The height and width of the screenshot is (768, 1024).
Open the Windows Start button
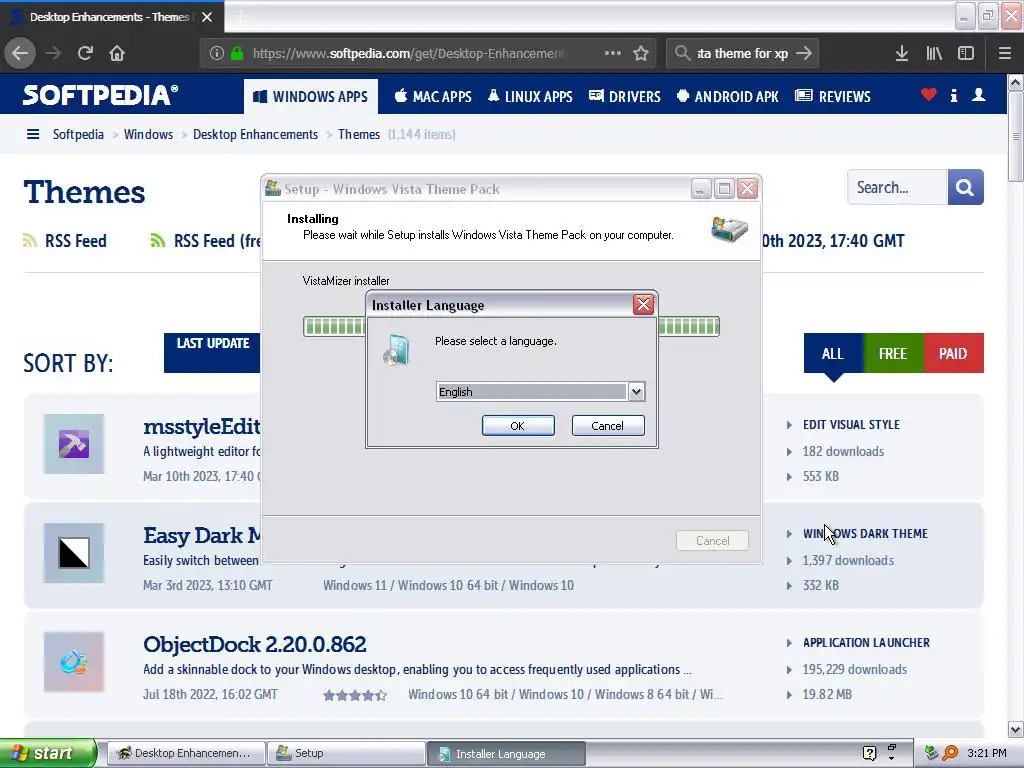tap(48, 753)
